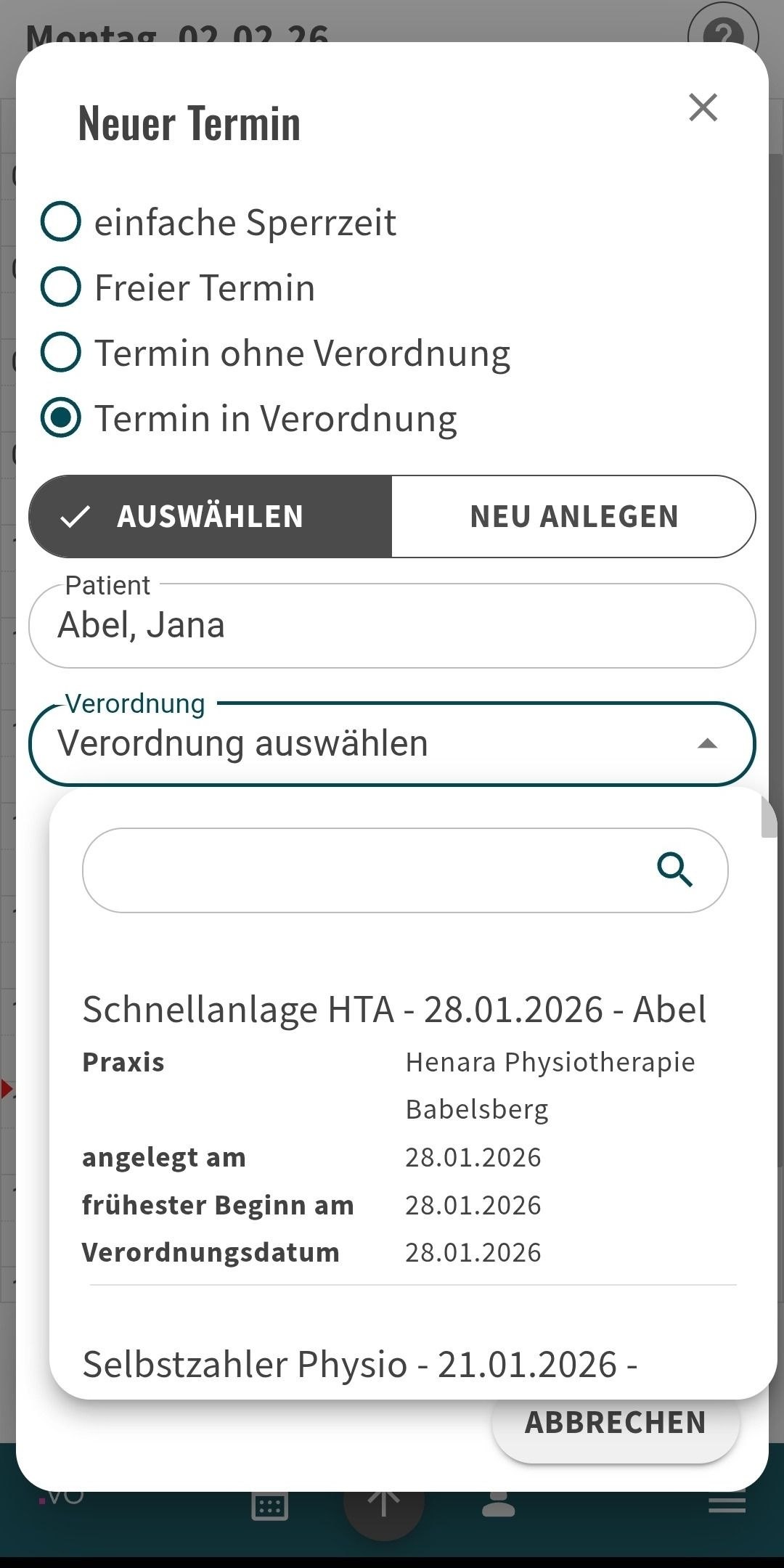784x1568 pixels.
Task: Click the Verordnung search input field
Action: 363,870
